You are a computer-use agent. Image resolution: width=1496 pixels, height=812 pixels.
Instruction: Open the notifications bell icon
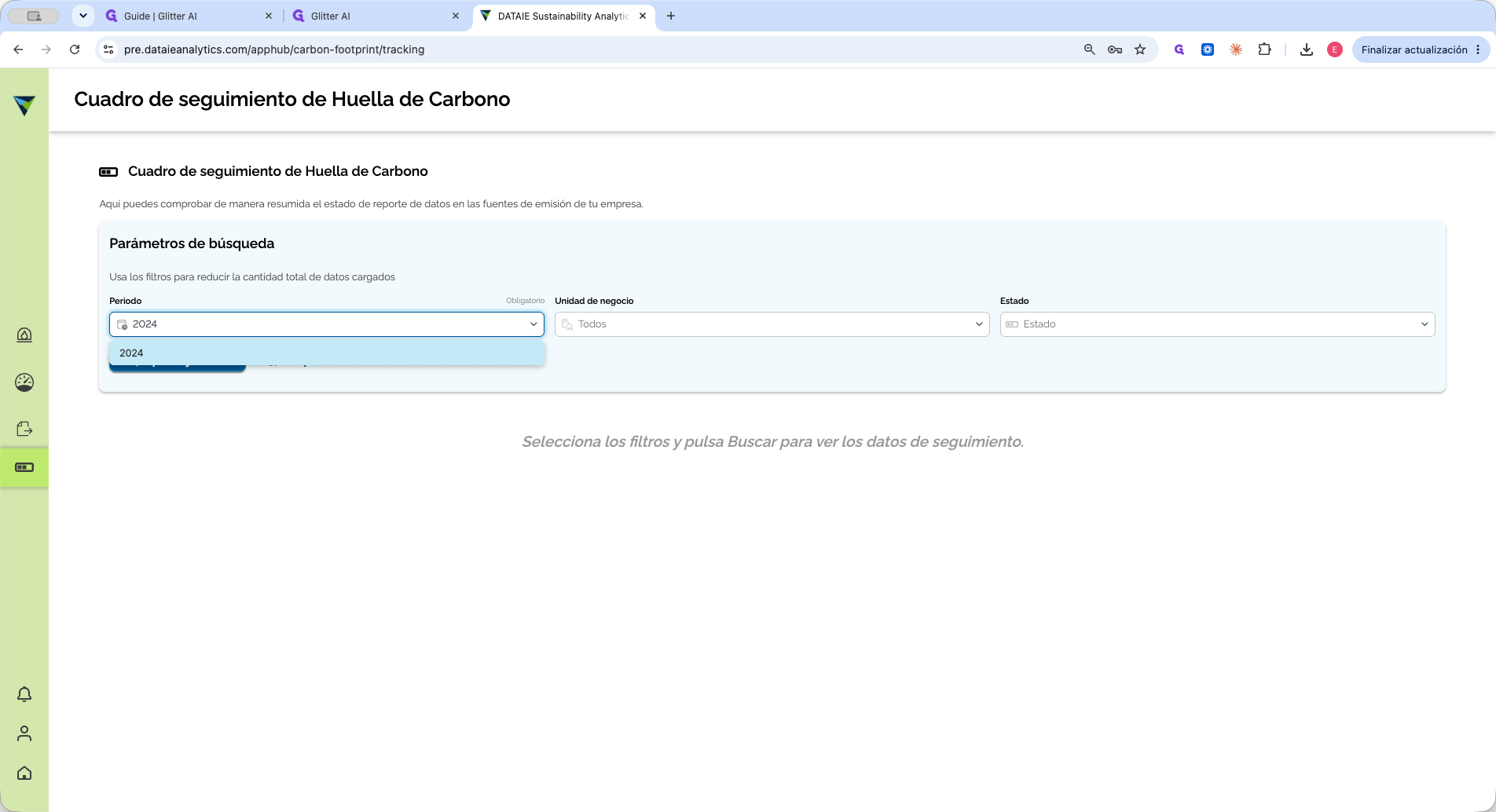pos(24,694)
